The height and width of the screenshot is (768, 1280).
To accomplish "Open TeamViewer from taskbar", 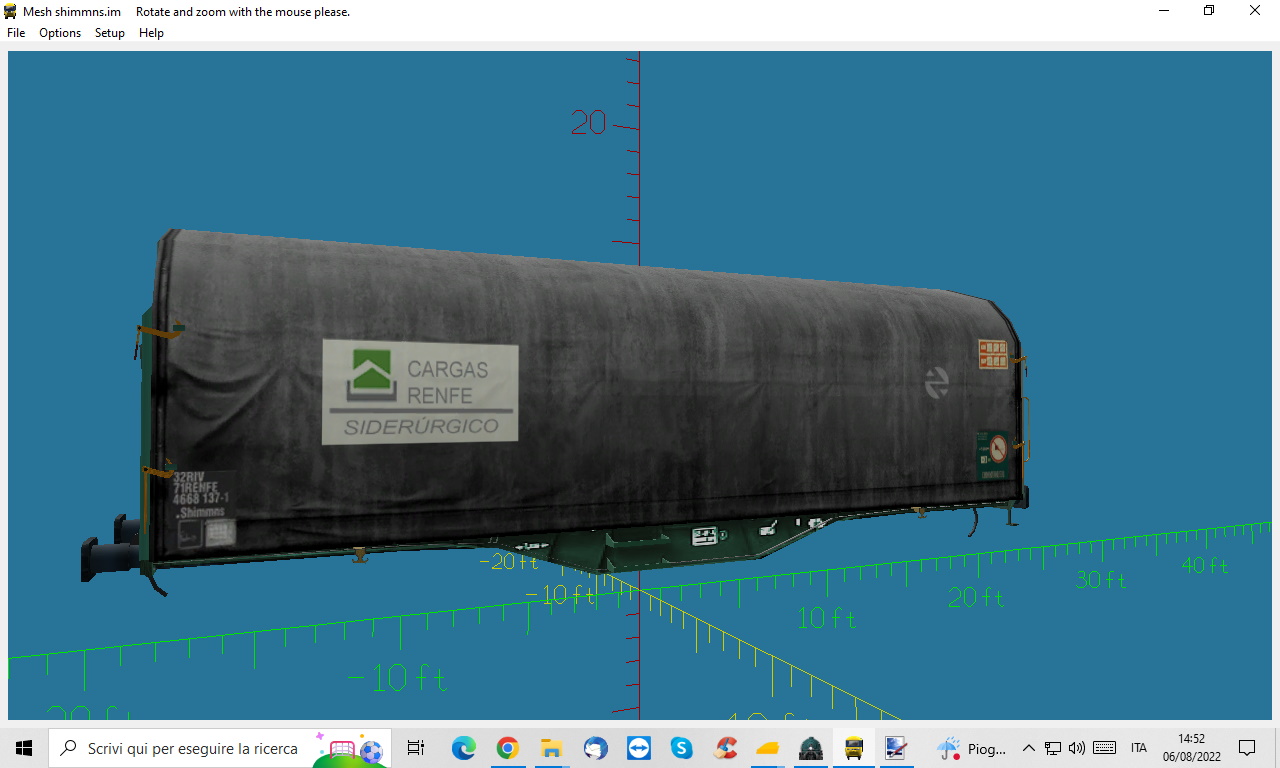I will [638, 747].
